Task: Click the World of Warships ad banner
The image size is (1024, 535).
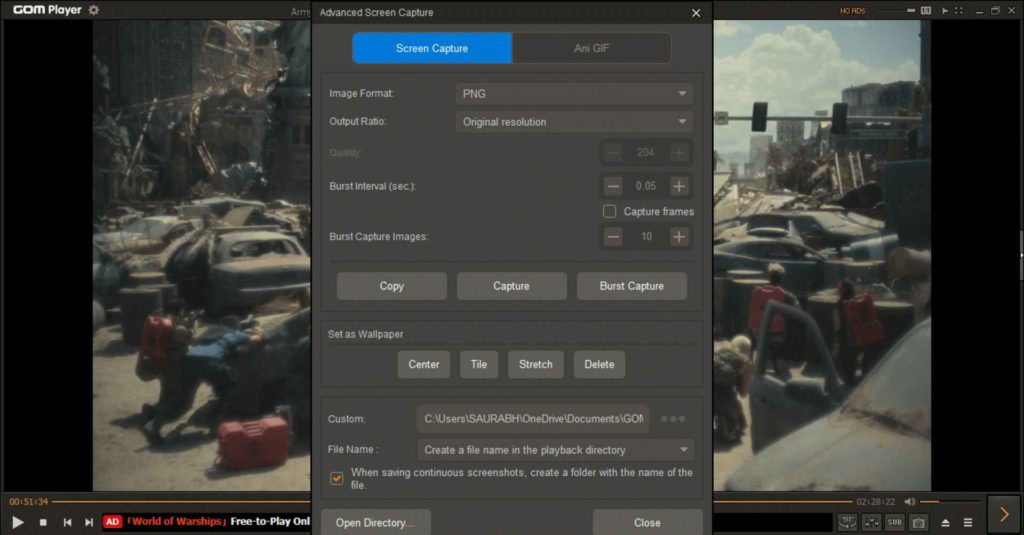Action: (x=207, y=521)
